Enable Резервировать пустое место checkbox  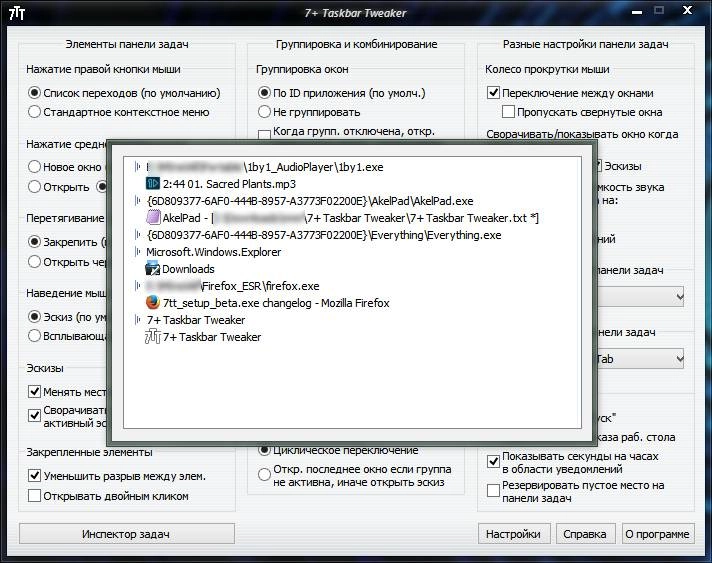point(493,491)
